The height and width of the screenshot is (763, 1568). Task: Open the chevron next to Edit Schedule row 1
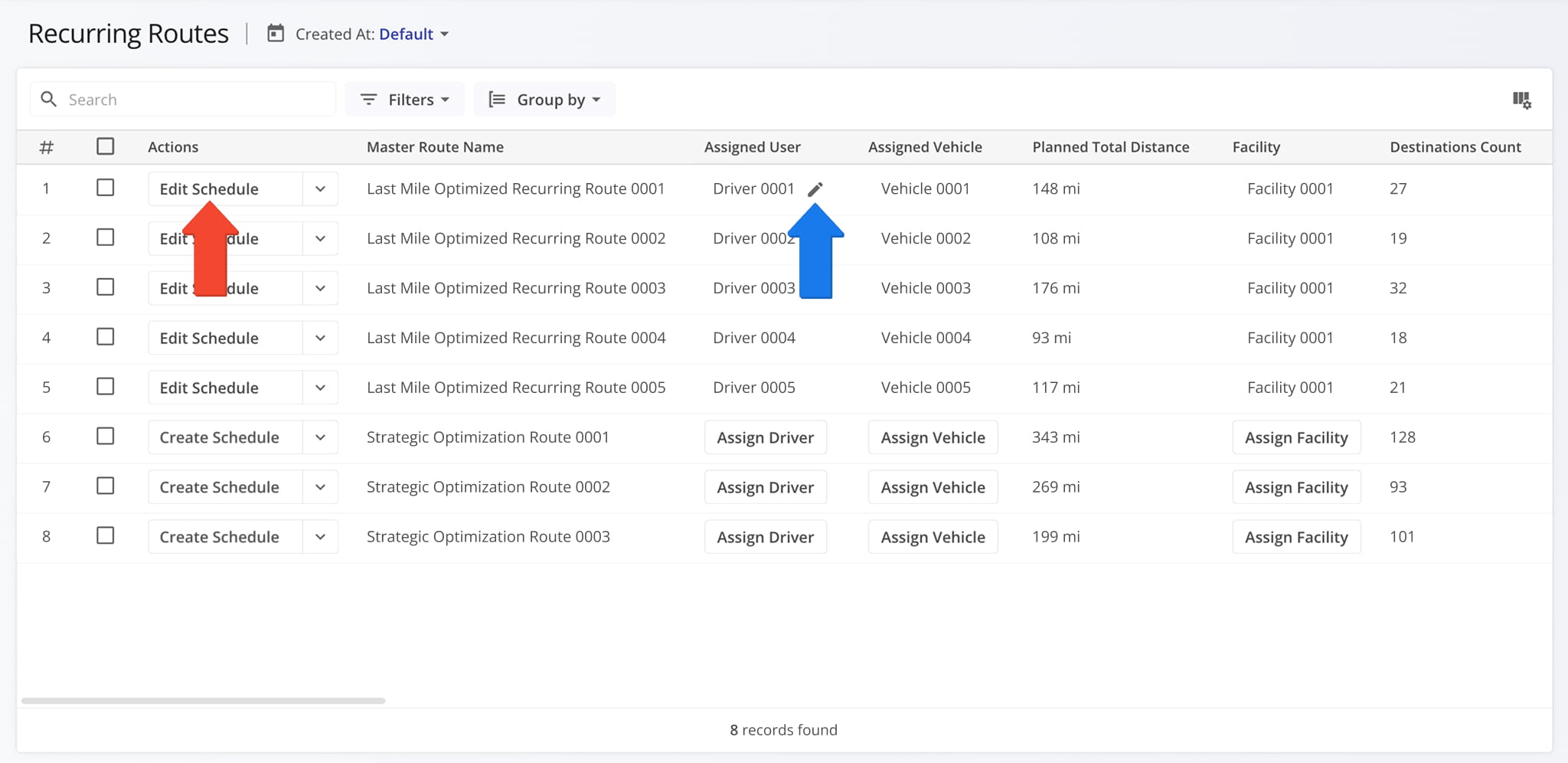click(x=320, y=188)
